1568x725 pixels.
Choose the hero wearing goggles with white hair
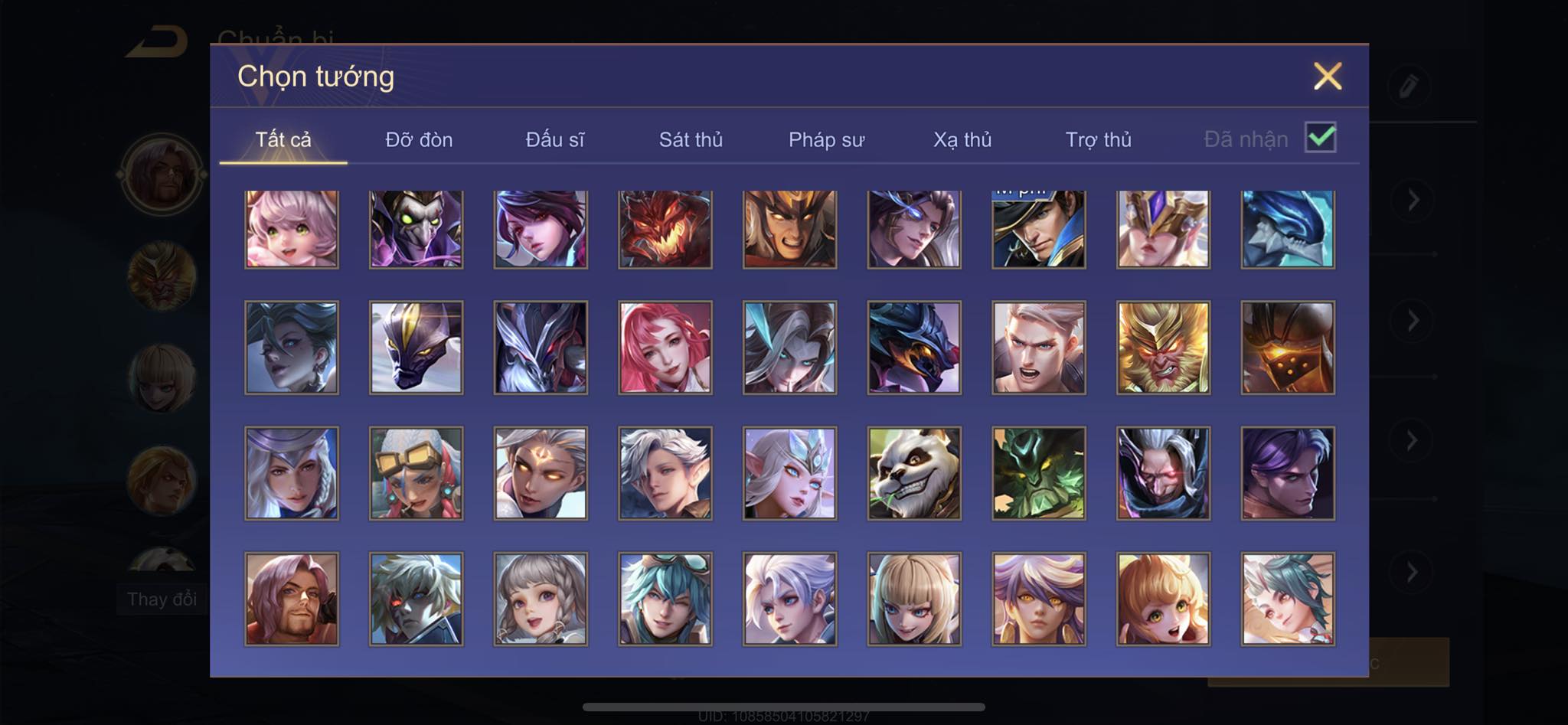point(416,473)
